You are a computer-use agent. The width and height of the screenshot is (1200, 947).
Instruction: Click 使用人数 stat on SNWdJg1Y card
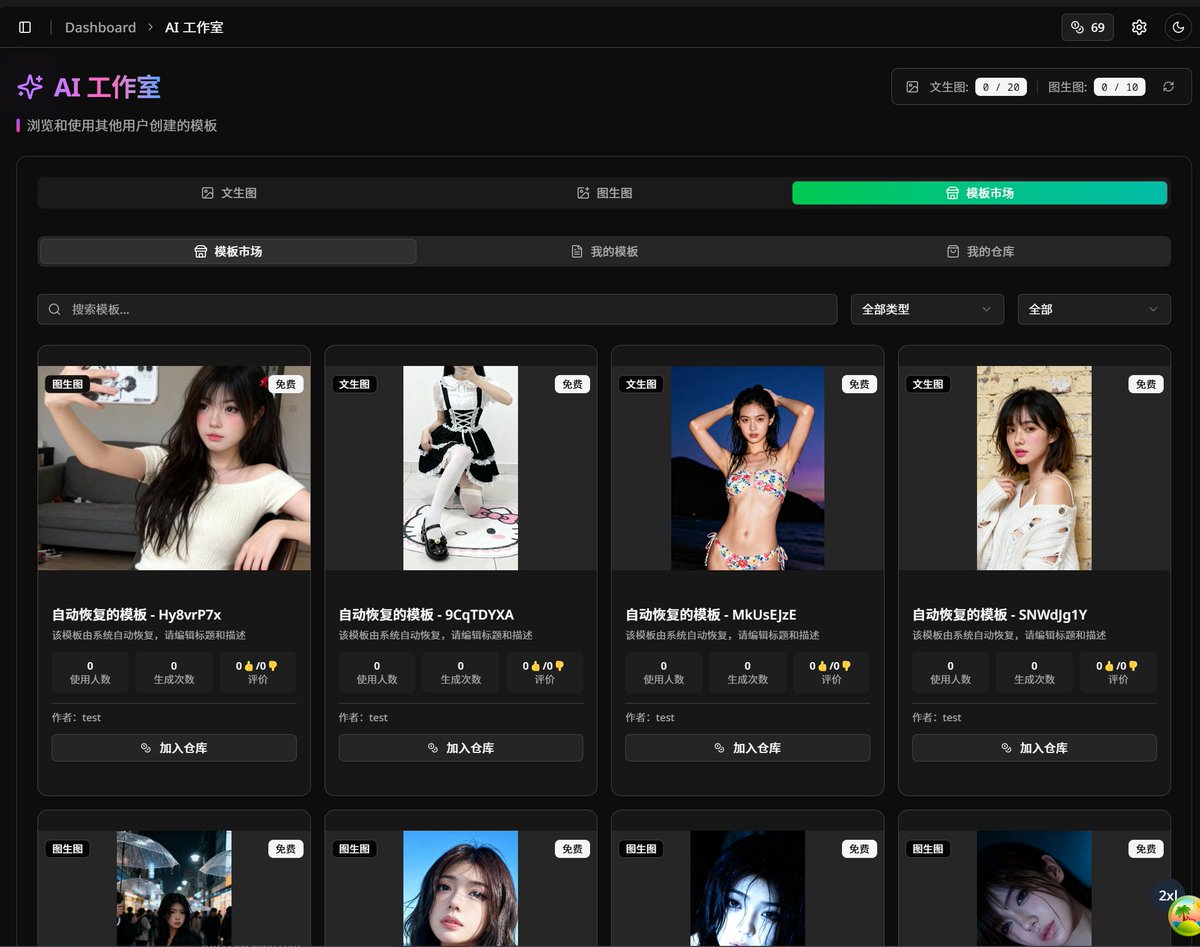click(x=950, y=672)
